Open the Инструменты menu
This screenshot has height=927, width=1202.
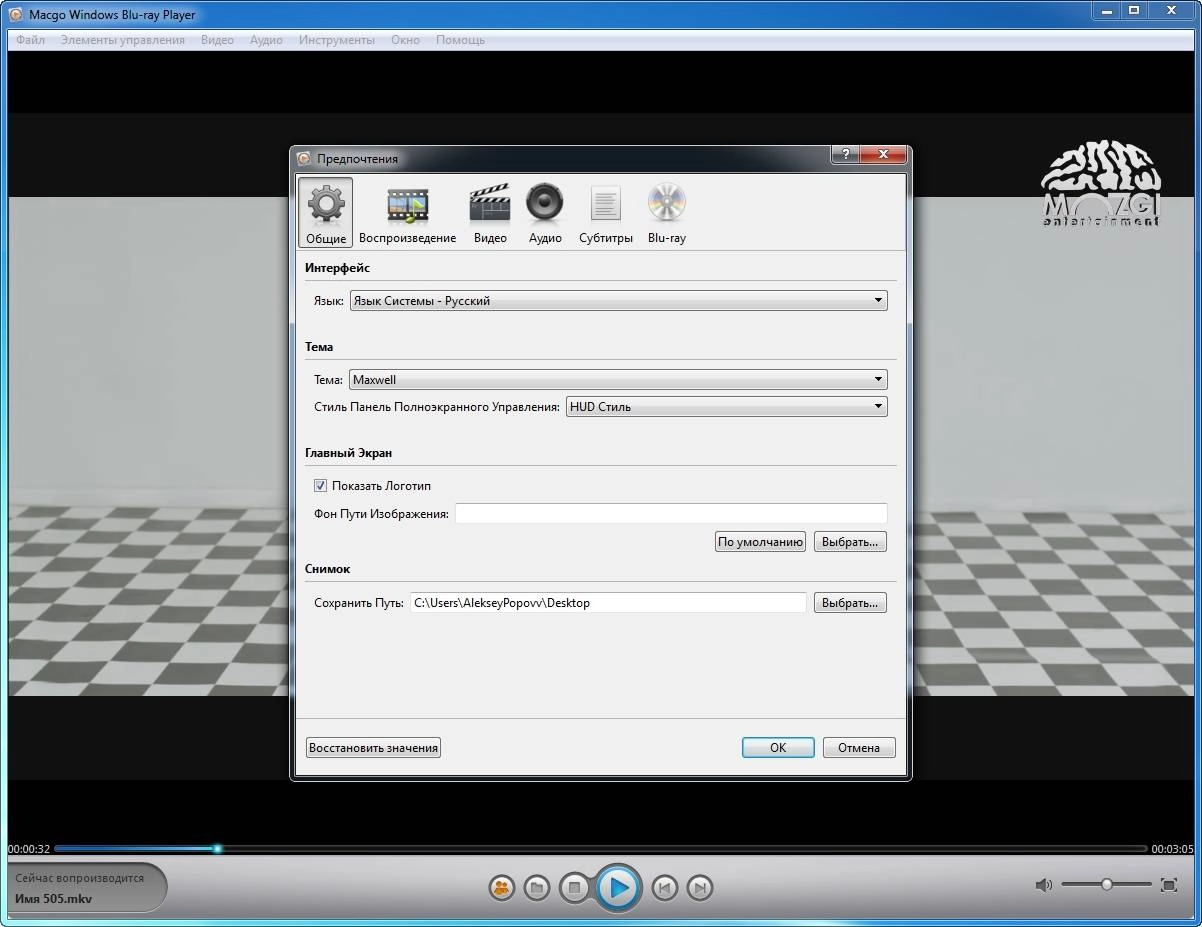click(x=337, y=40)
